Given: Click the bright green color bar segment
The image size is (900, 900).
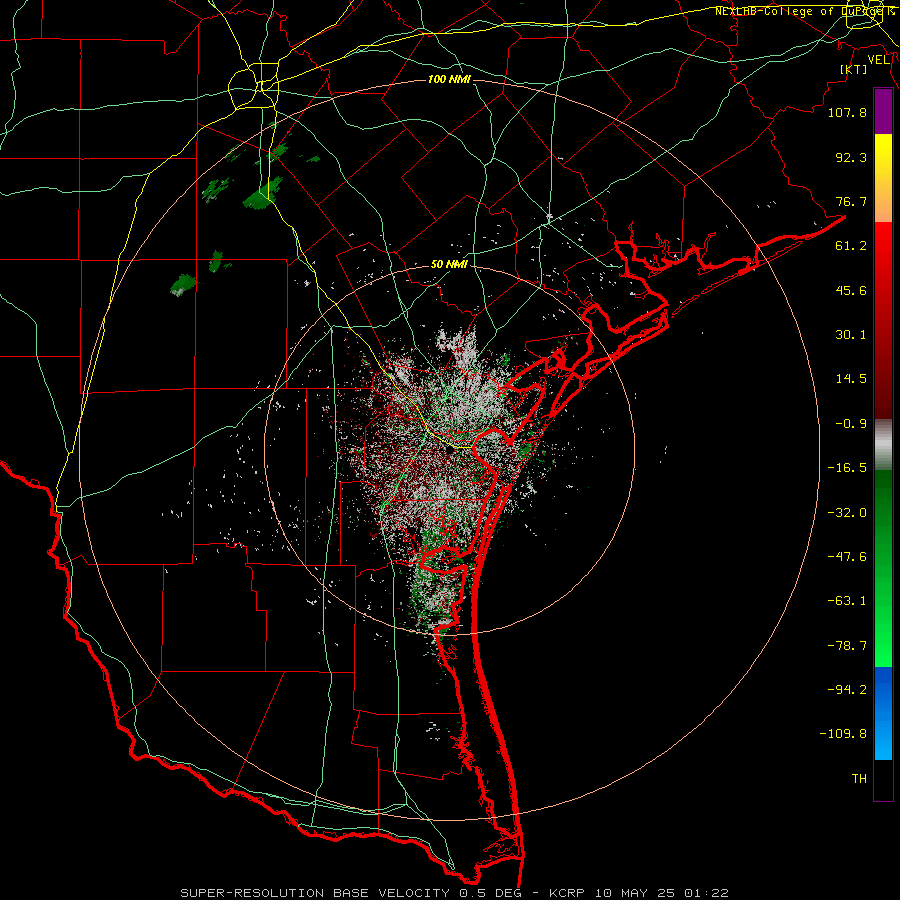Looking at the screenshot, I should coord(883,568).
